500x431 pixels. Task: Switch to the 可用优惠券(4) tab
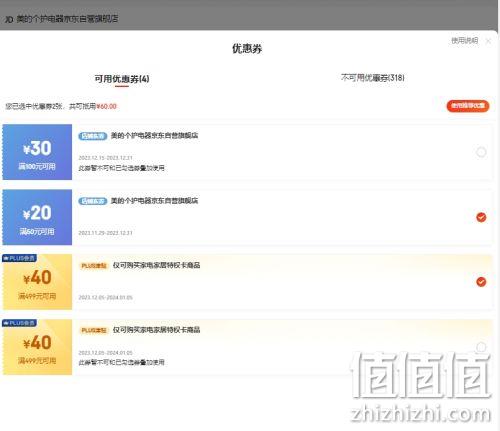(x=122, y=79)
